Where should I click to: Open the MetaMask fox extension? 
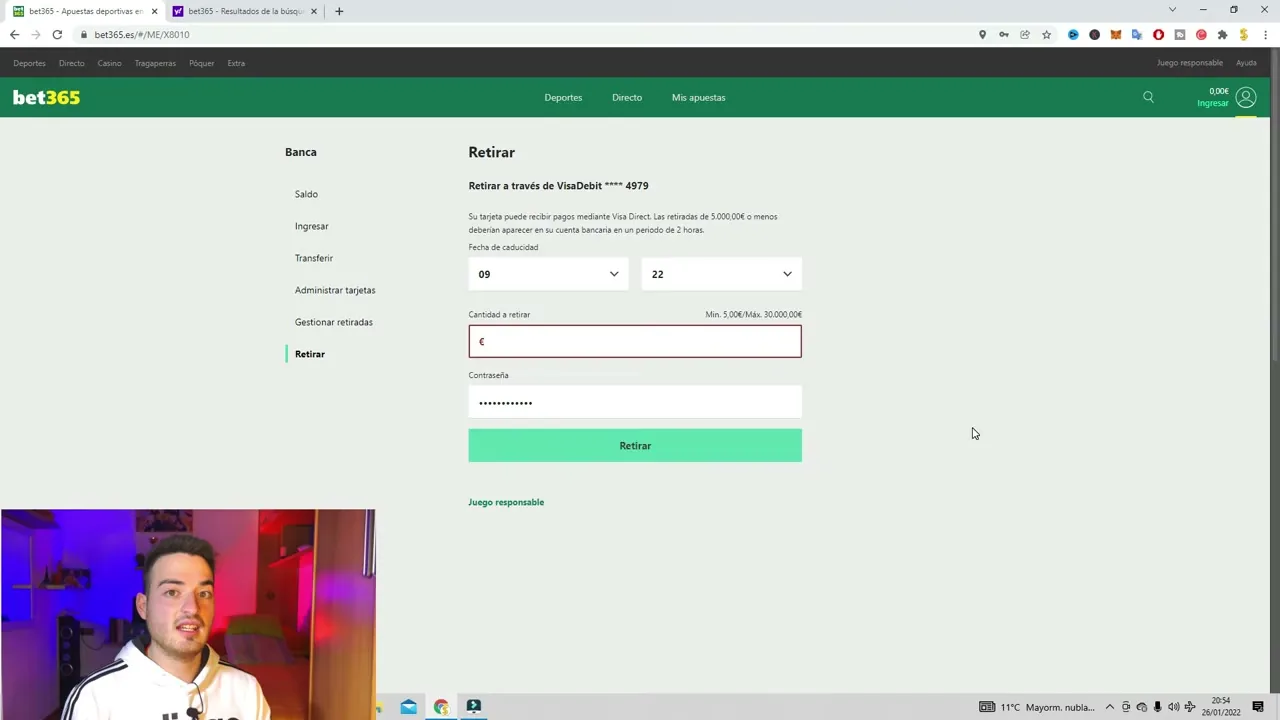point(1116,34)
